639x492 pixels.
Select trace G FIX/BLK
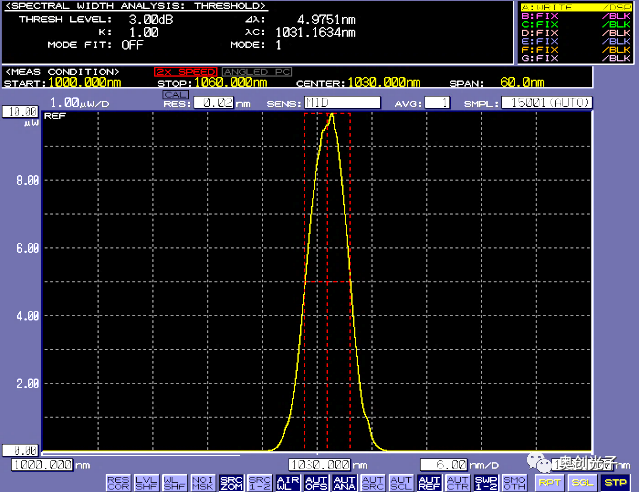click(576, 58)
